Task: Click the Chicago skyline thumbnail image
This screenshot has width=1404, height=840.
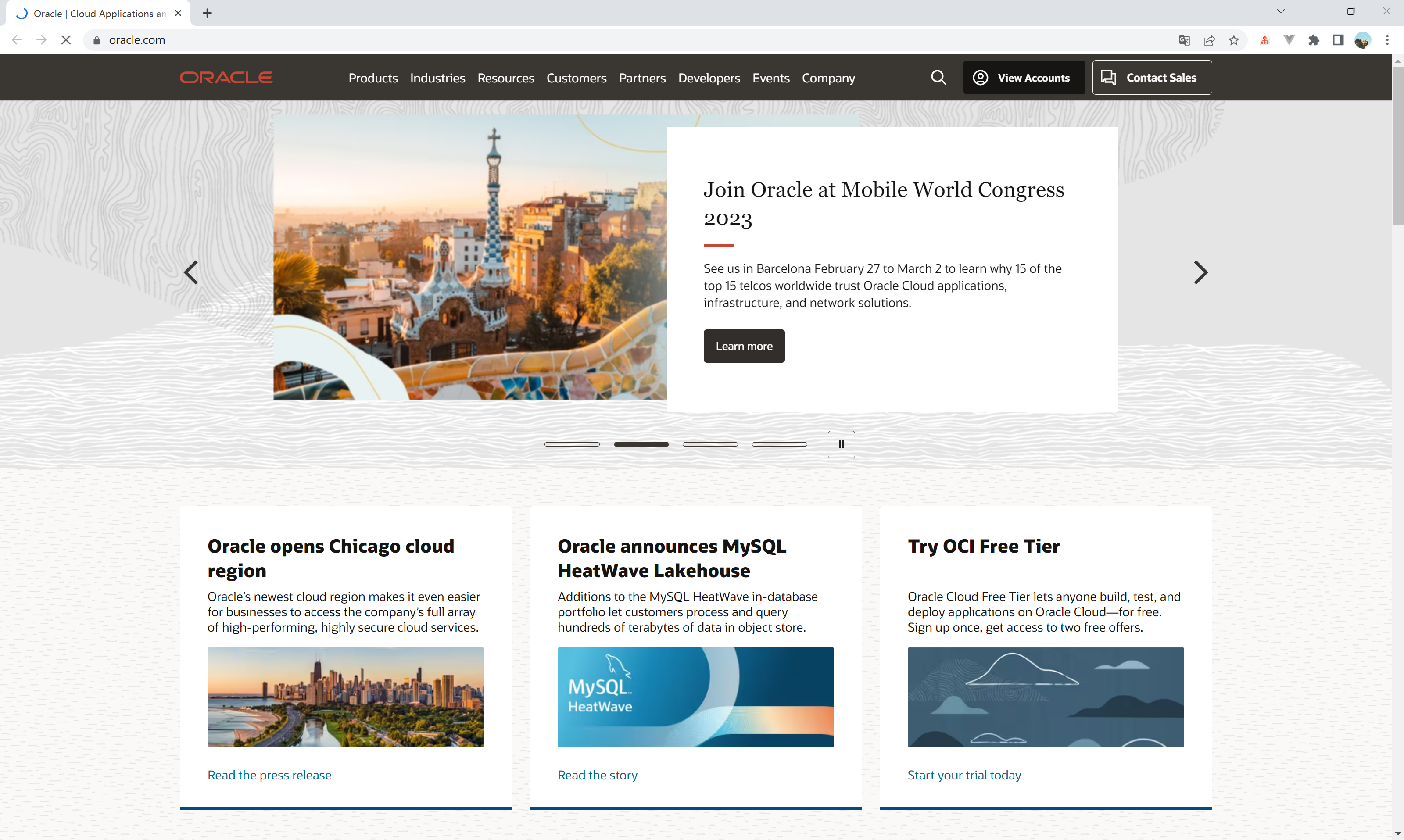Action: [345, 697]
